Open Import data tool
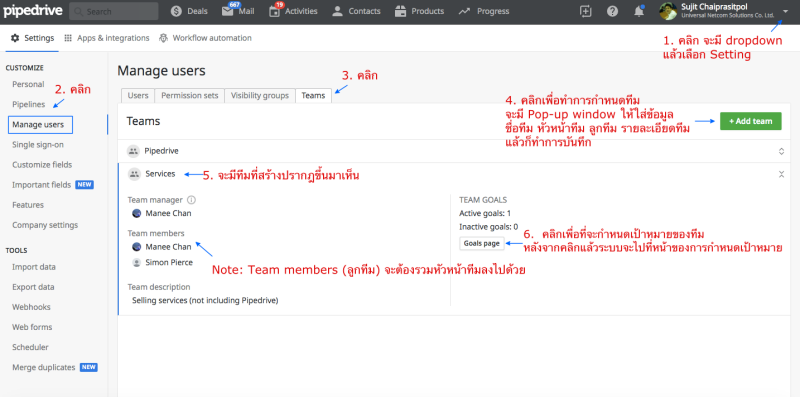The height and width of the screenshot is (397, 800). 34,267
